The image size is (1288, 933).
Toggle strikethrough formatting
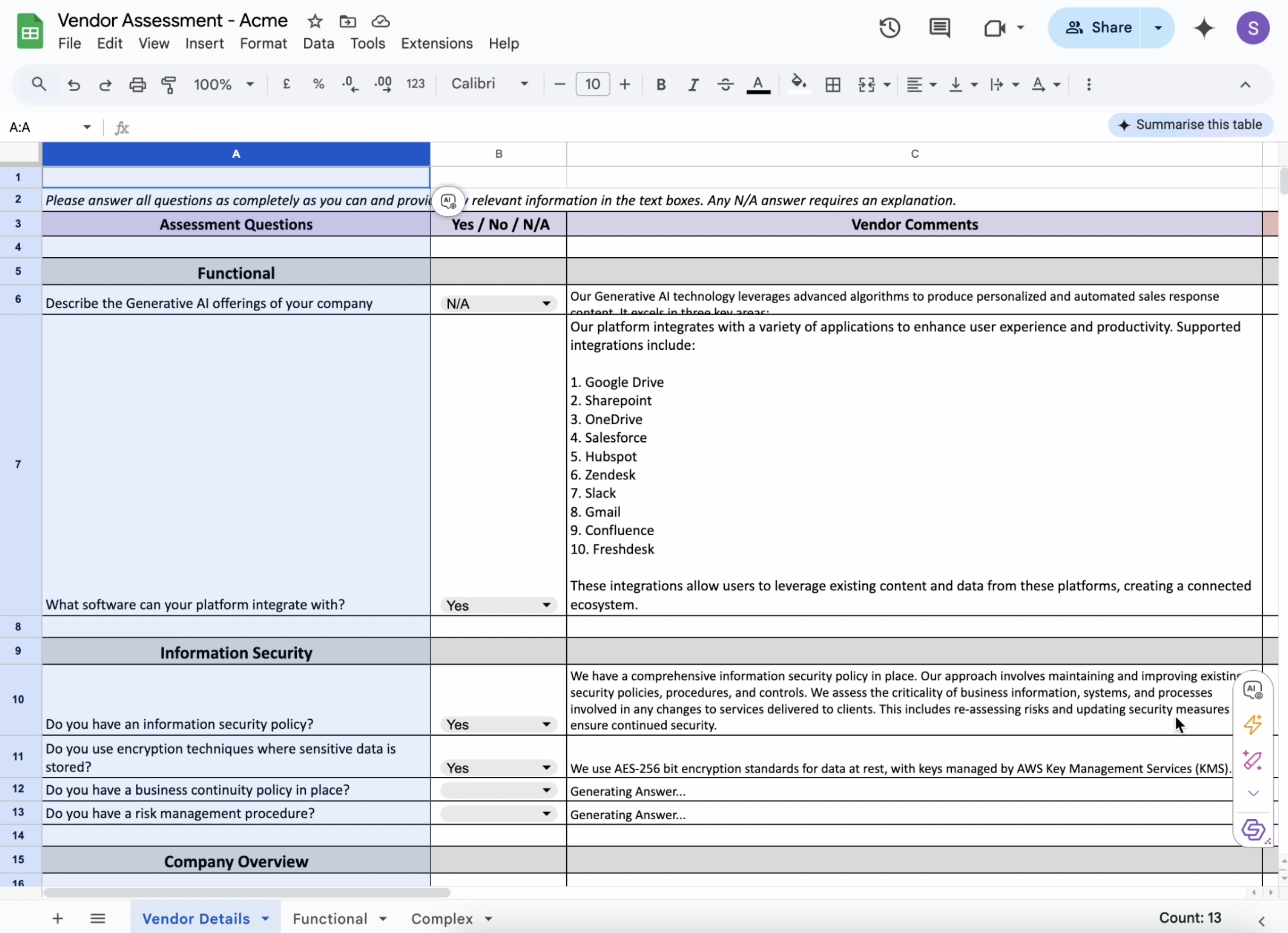click(725, 84)
